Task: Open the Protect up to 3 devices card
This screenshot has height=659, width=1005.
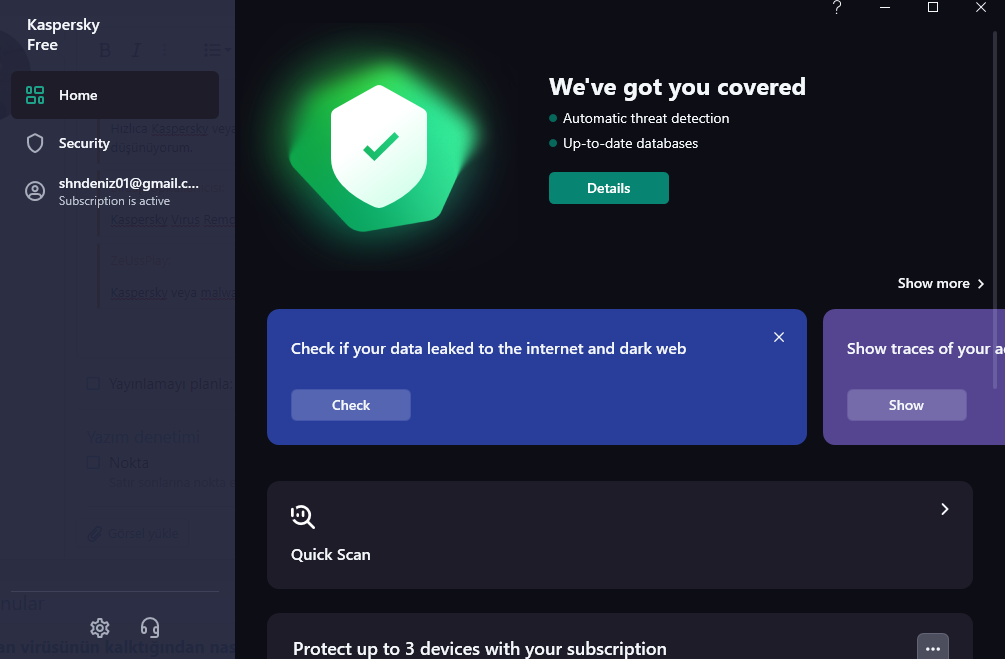Action: click(x=479, y=648)
